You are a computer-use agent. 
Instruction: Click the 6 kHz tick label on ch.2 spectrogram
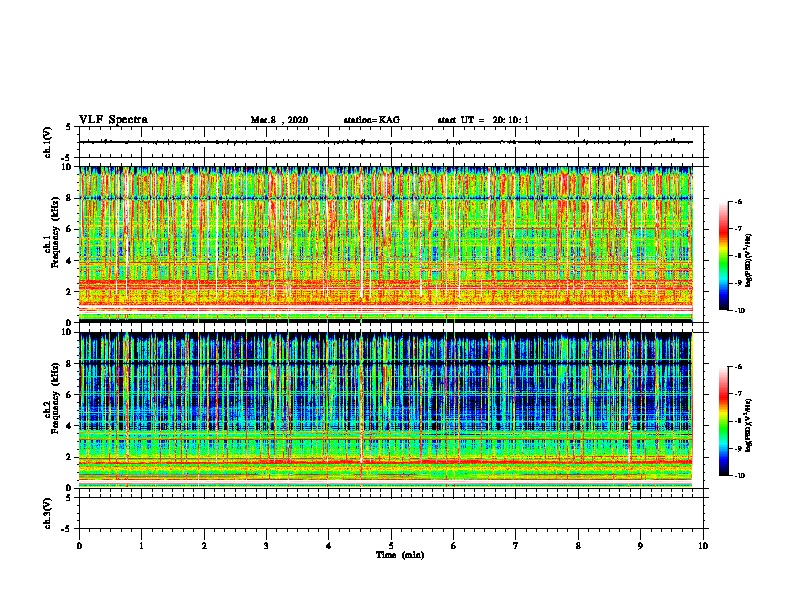[x=70, y=395]
